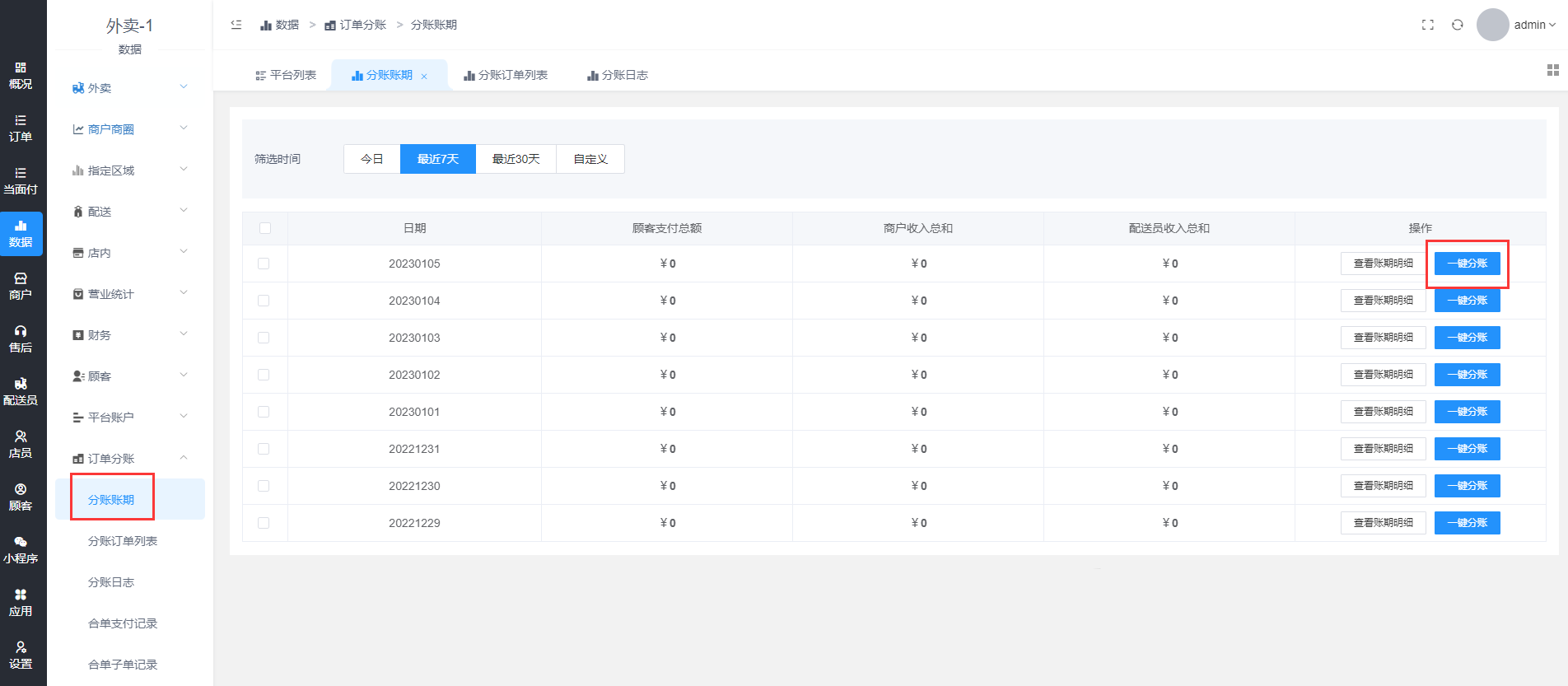Expand the 顾客 menu group in the submenu
Viewport: 1568px width, 686px height.
(130, 376)
